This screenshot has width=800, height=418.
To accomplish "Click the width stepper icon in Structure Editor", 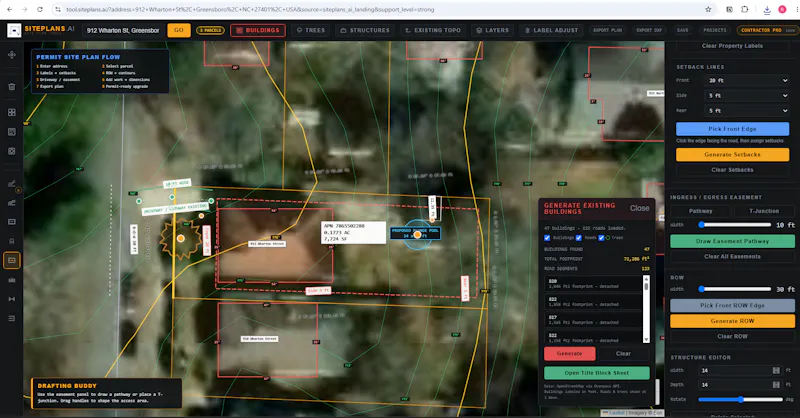I will point(776,371).
